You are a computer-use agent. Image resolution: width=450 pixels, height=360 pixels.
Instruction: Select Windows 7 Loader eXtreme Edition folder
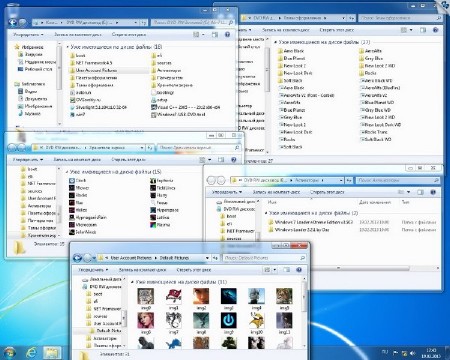[311, 222]
